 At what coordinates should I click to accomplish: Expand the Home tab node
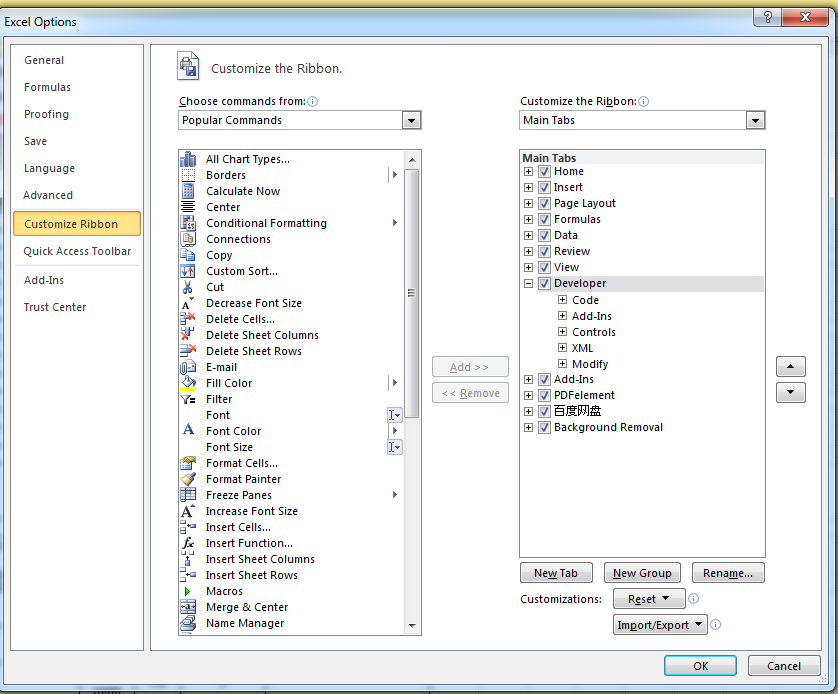pyautogui.click(x=528, y=171)
